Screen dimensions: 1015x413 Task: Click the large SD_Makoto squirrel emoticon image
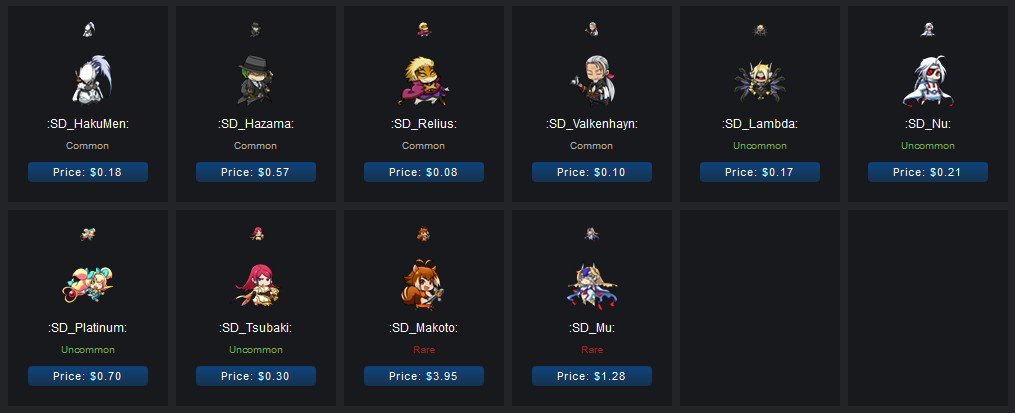pyautogui.click(x=424, y=285)
